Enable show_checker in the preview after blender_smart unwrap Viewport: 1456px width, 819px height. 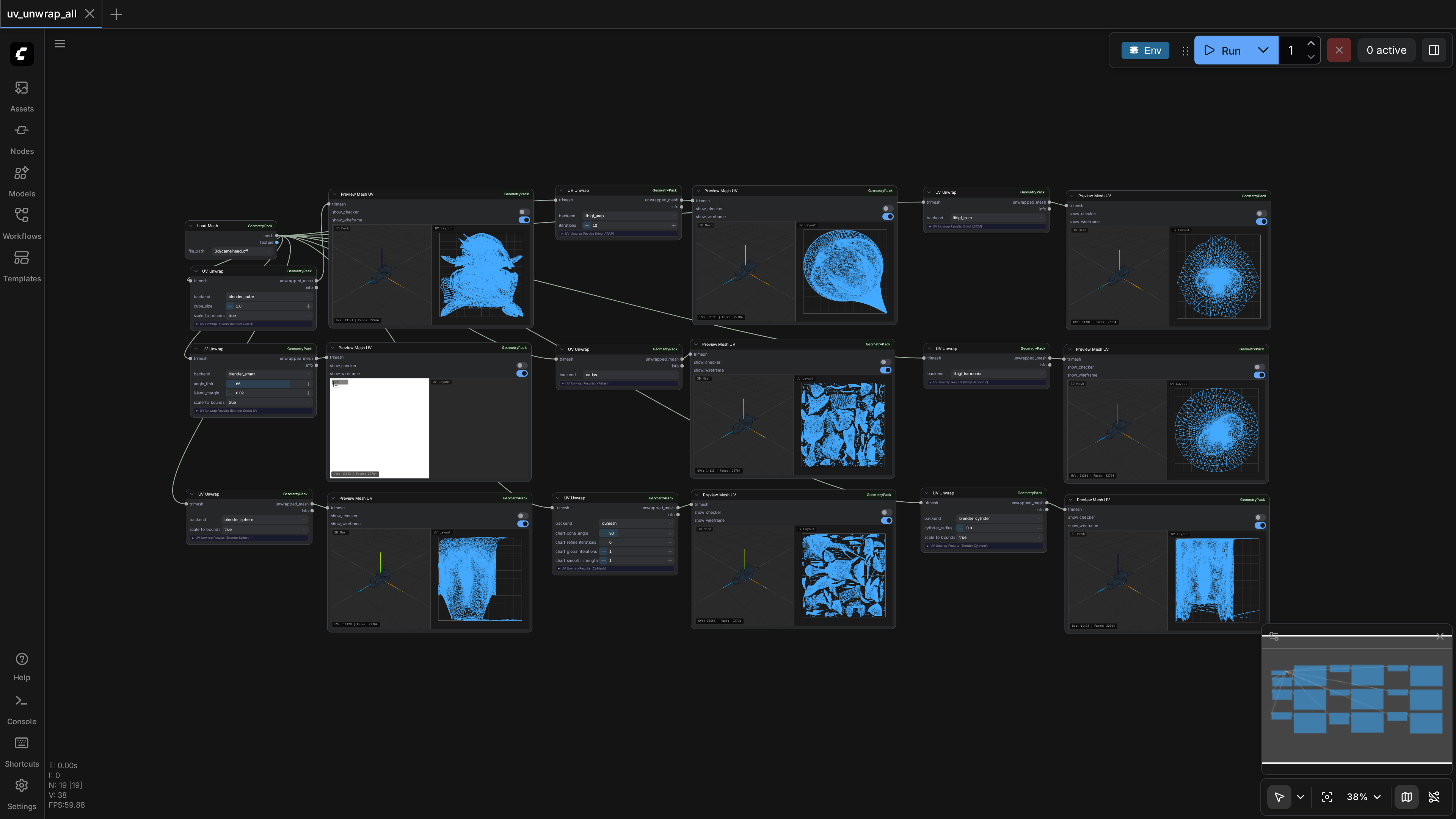click(x=522, y=366)
